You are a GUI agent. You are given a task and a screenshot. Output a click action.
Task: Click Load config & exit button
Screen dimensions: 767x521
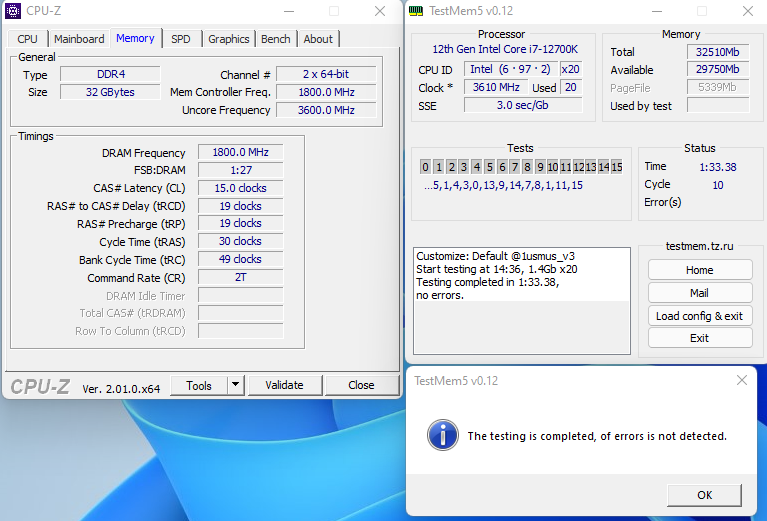tap(699, 316)
